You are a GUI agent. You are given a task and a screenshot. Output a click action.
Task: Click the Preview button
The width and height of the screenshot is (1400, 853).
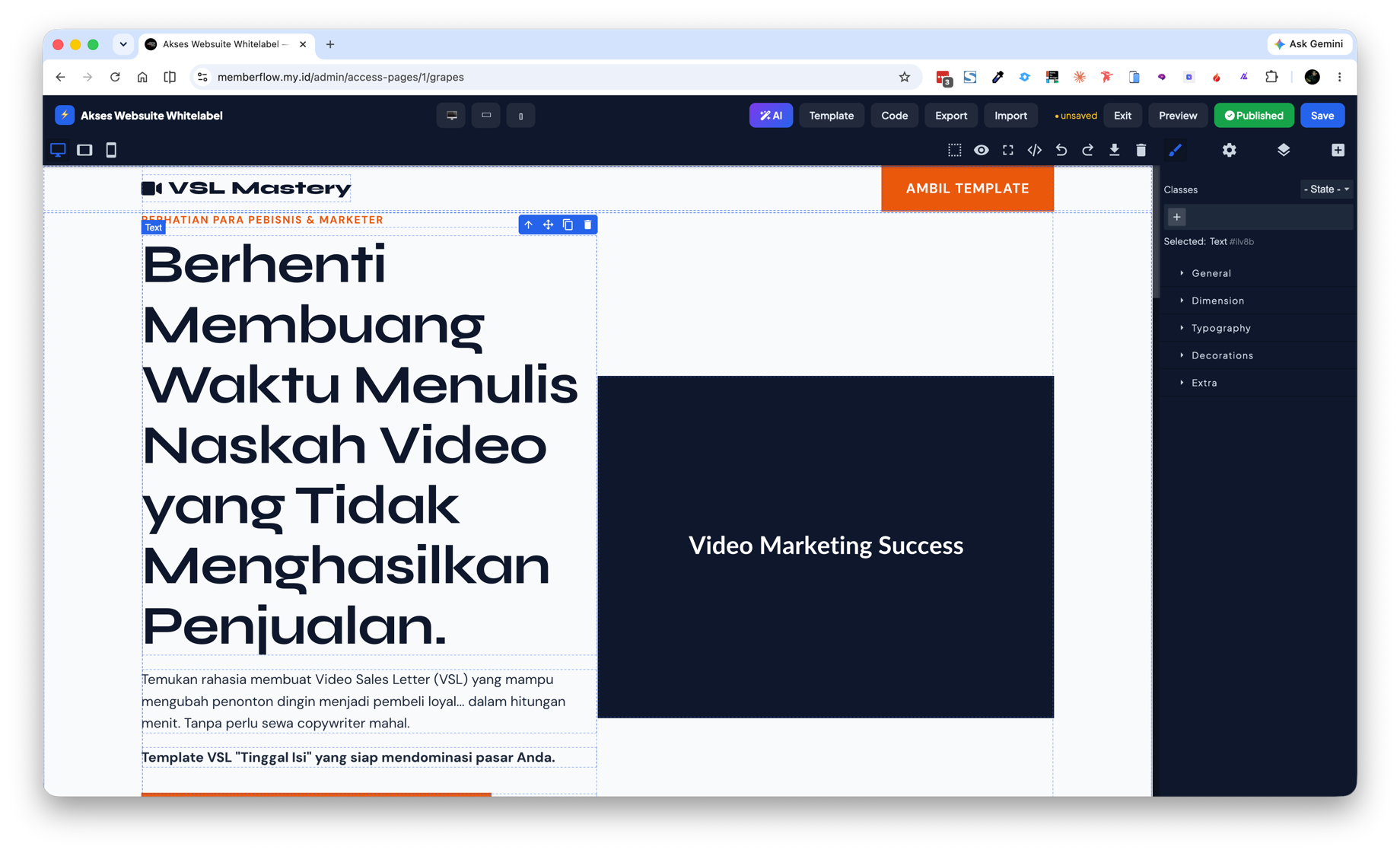[x=1178, y=116]
